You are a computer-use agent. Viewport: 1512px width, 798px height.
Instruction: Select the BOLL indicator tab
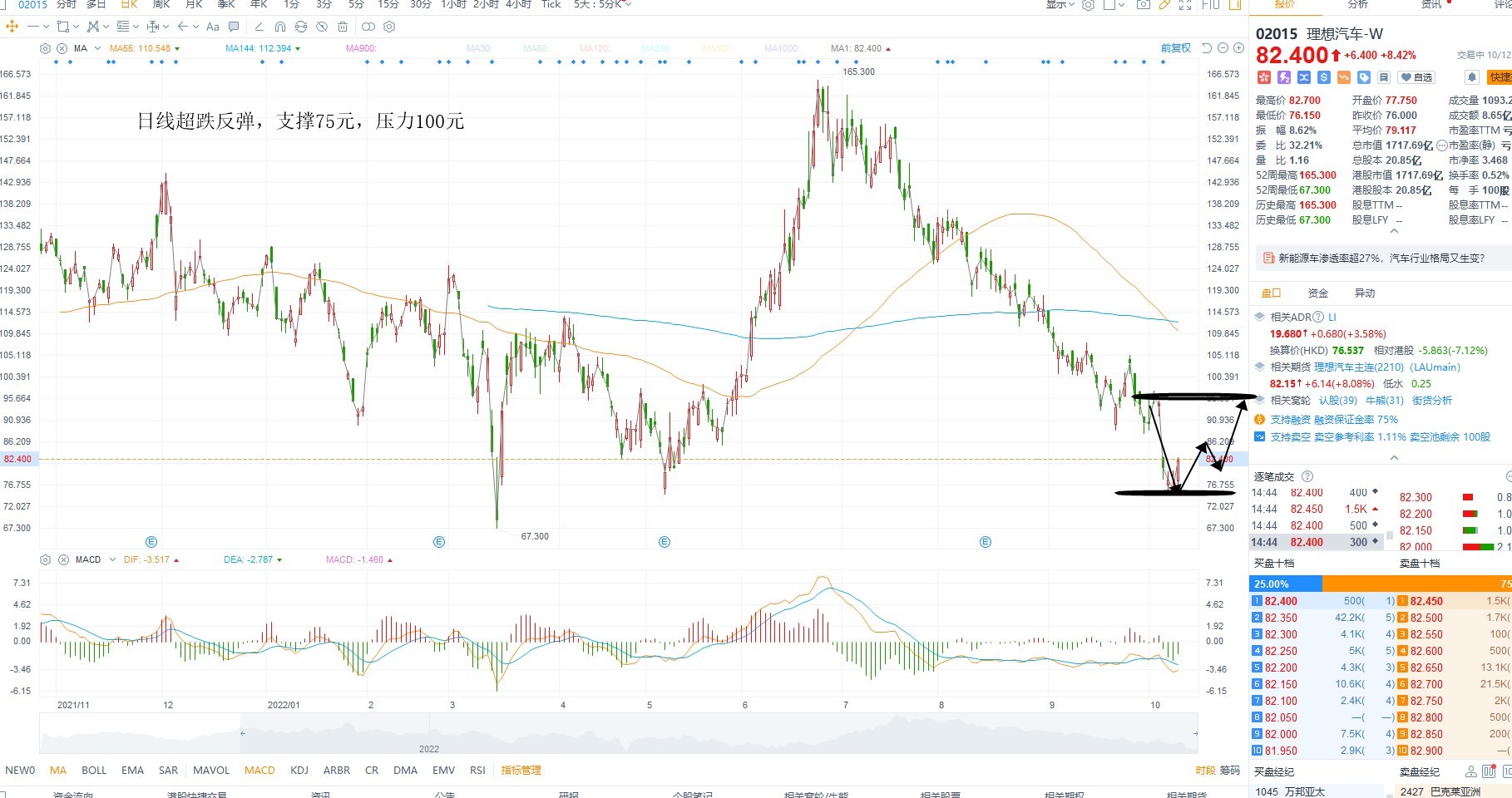coord(94,770)
